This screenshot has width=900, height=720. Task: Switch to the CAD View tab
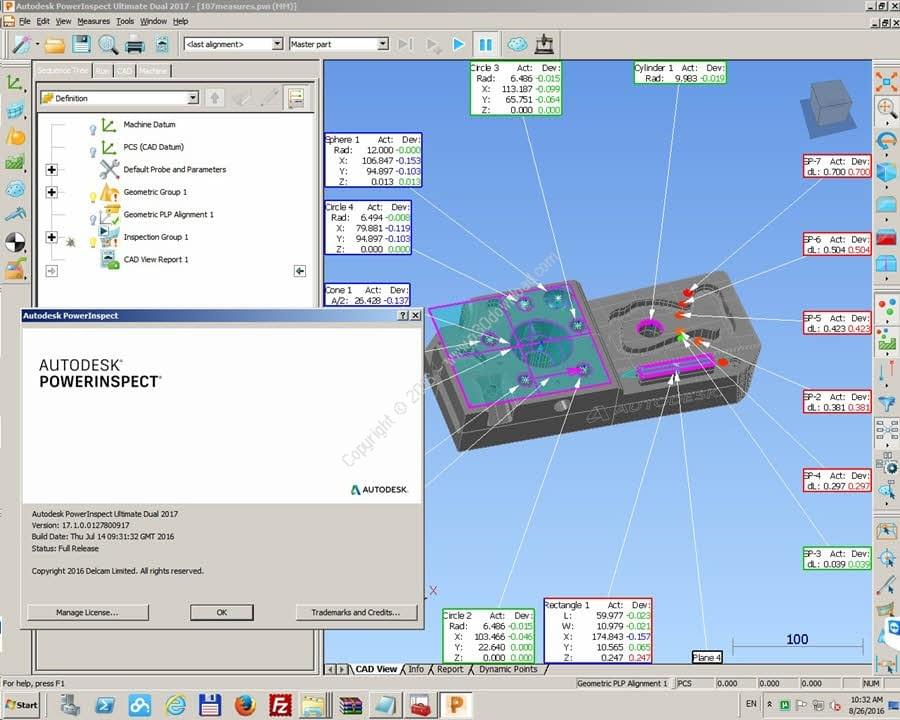pos(376,669)
